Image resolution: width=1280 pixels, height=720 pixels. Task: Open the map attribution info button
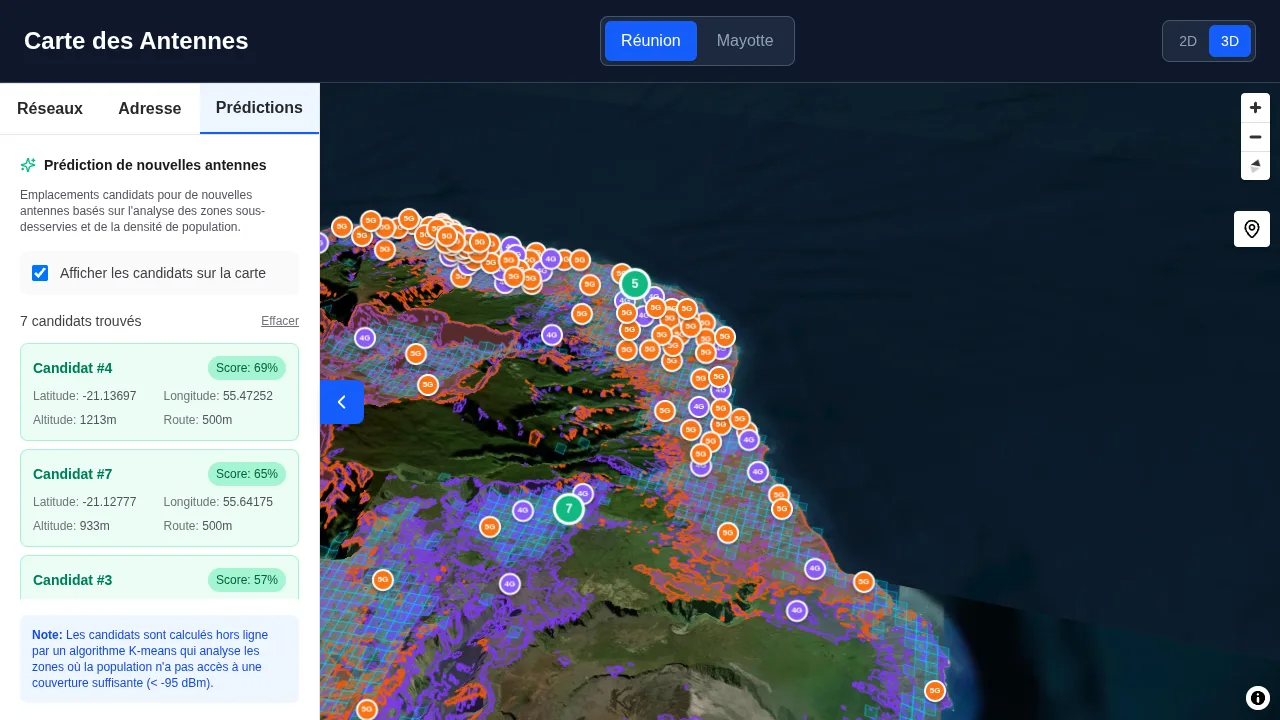(1258, 698)
